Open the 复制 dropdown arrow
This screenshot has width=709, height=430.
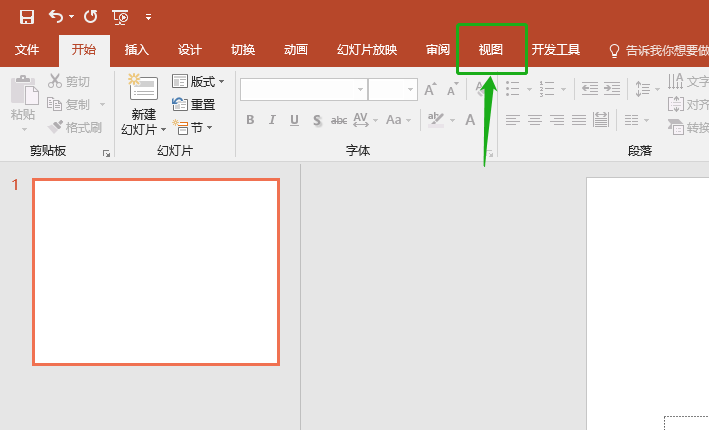point(103,104)
